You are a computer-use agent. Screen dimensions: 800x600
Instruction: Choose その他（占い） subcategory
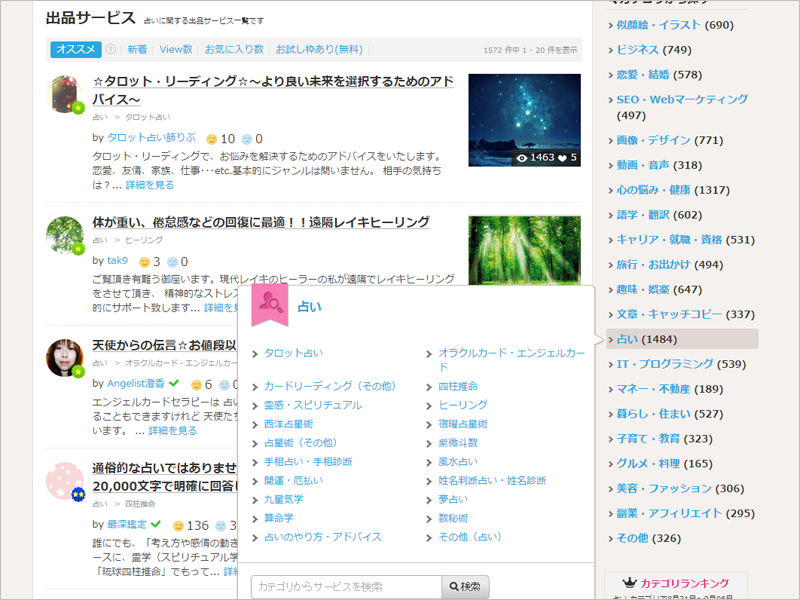pos(470,537)
